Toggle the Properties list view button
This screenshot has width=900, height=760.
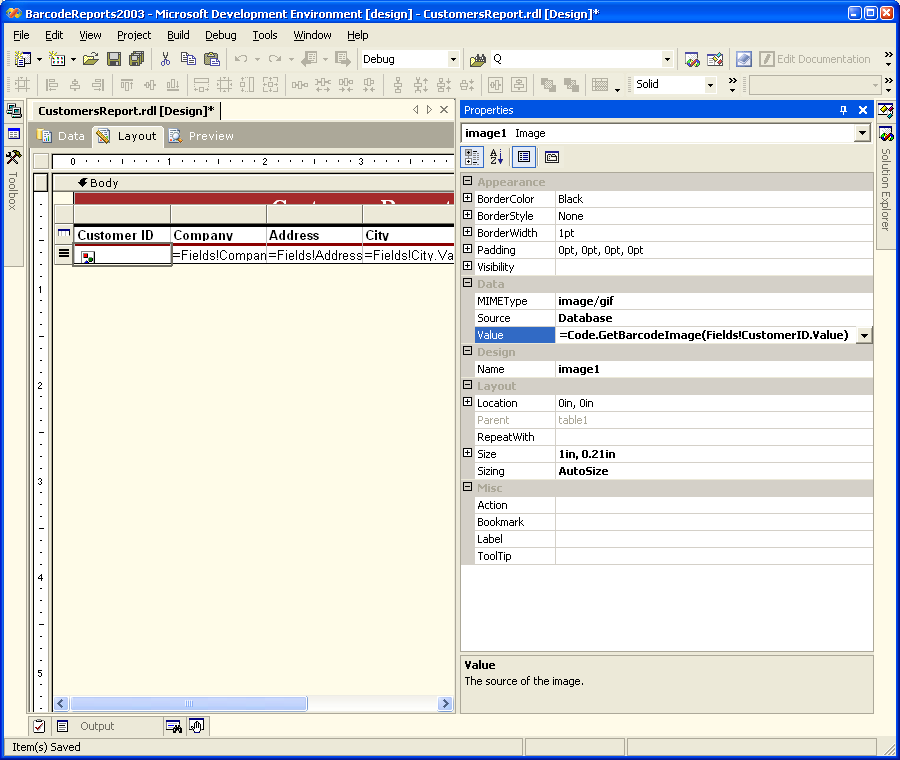pyautogui.click(x=524, y=157)
